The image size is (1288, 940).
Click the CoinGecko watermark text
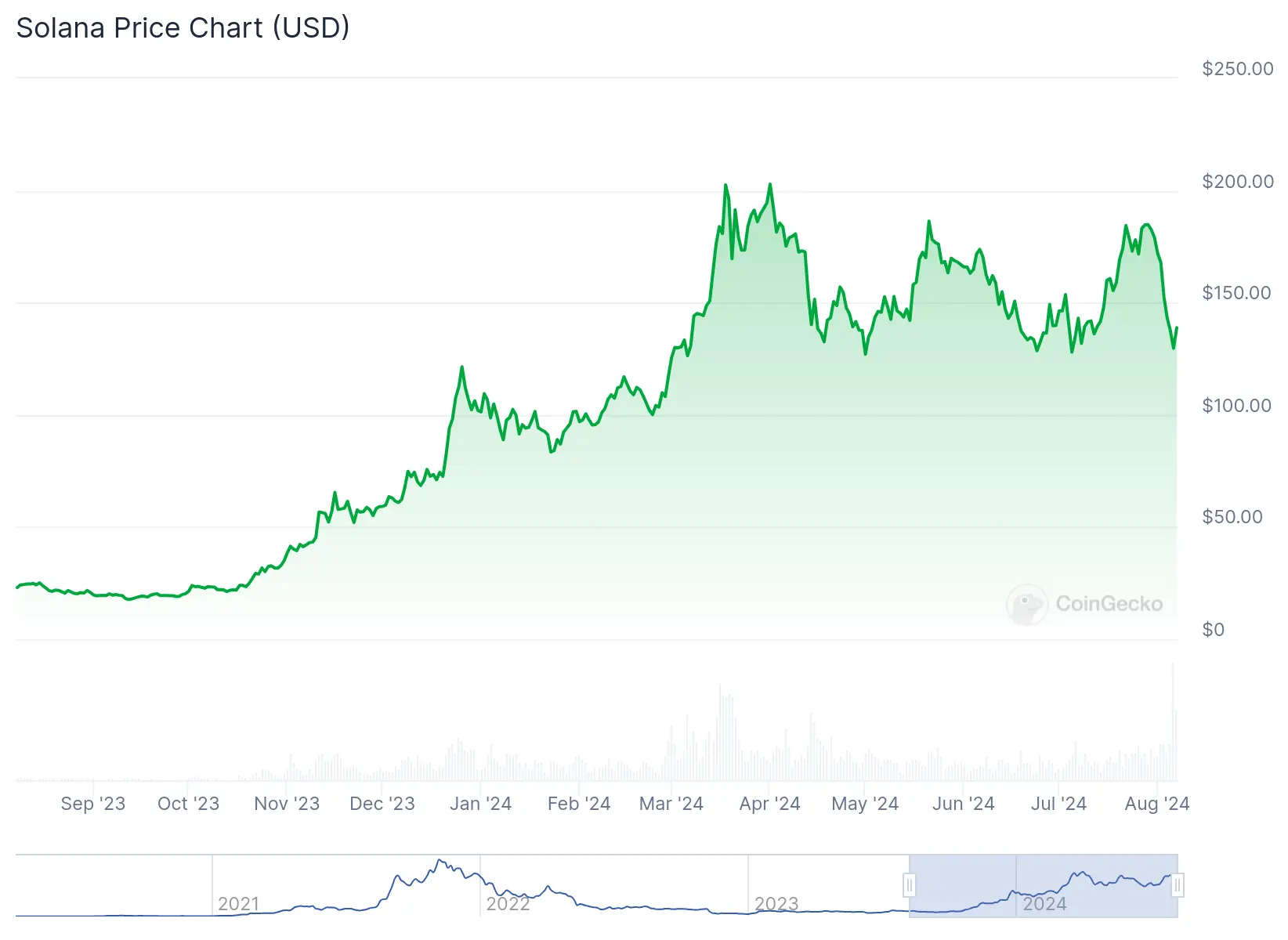click(x=1109, y=604)
